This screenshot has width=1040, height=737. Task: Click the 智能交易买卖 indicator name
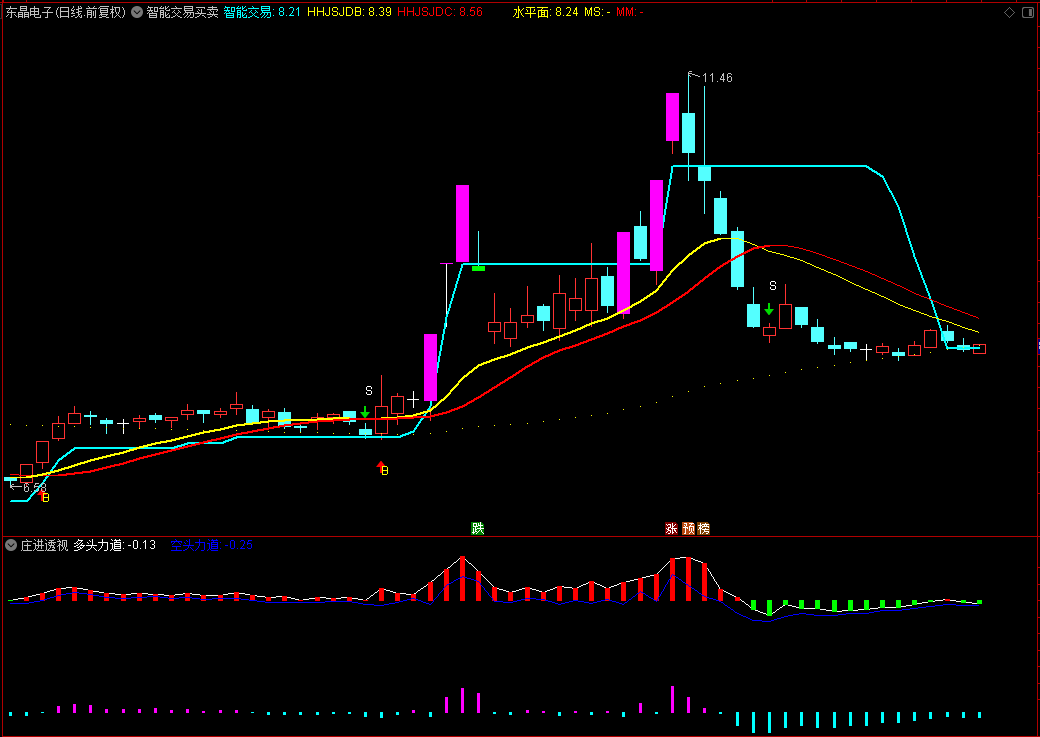(182, 12)
